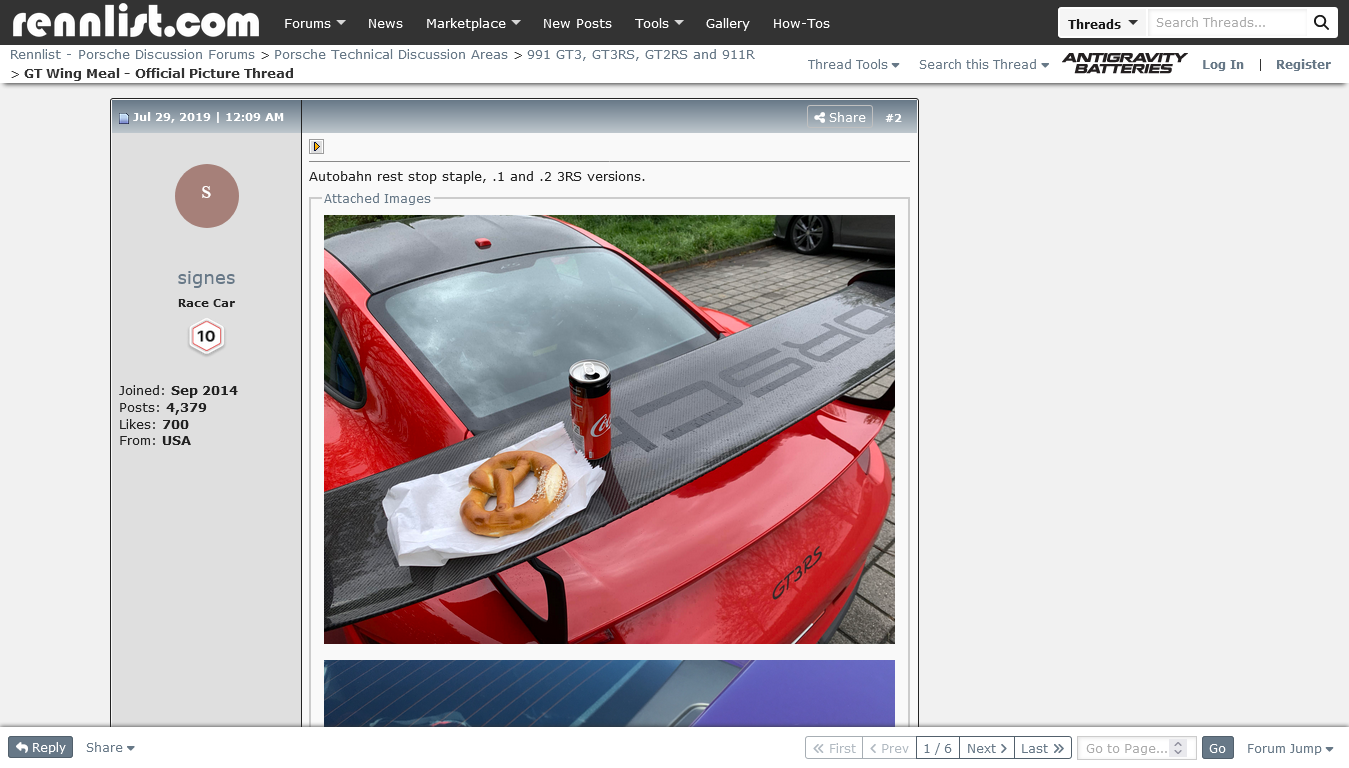Click the search magnifier icon
This screenshot has width=1349, height=768.
[1321, 23]
